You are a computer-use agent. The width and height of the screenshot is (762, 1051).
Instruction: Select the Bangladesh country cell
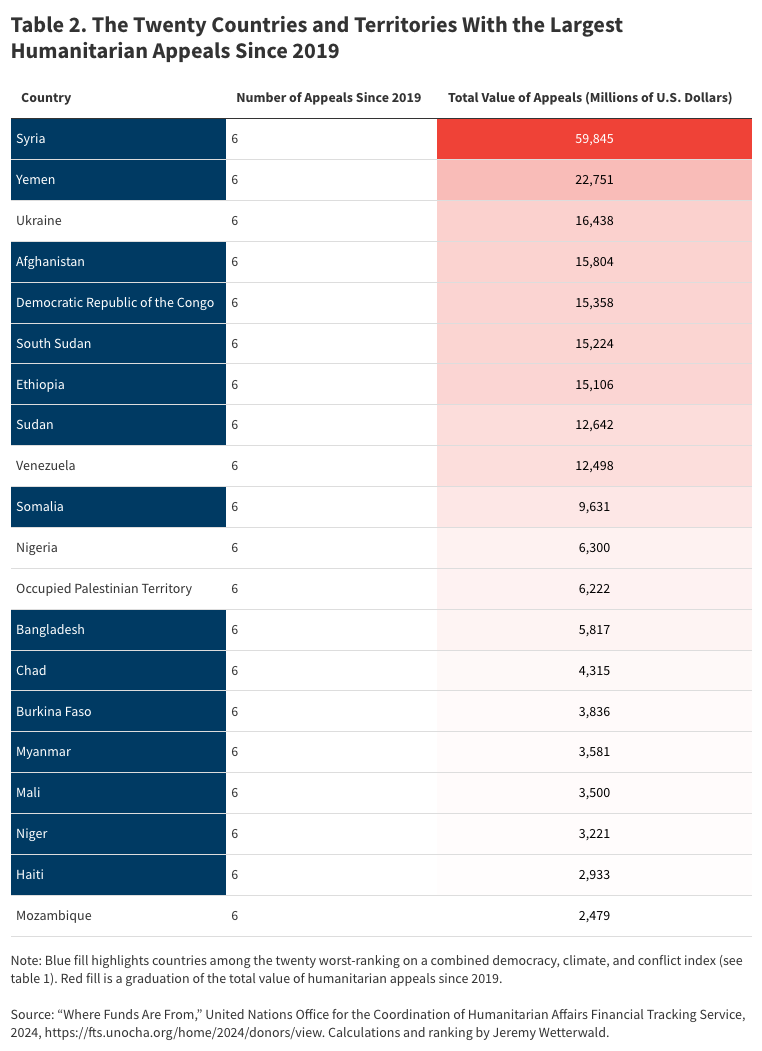[x=118, y=629]
